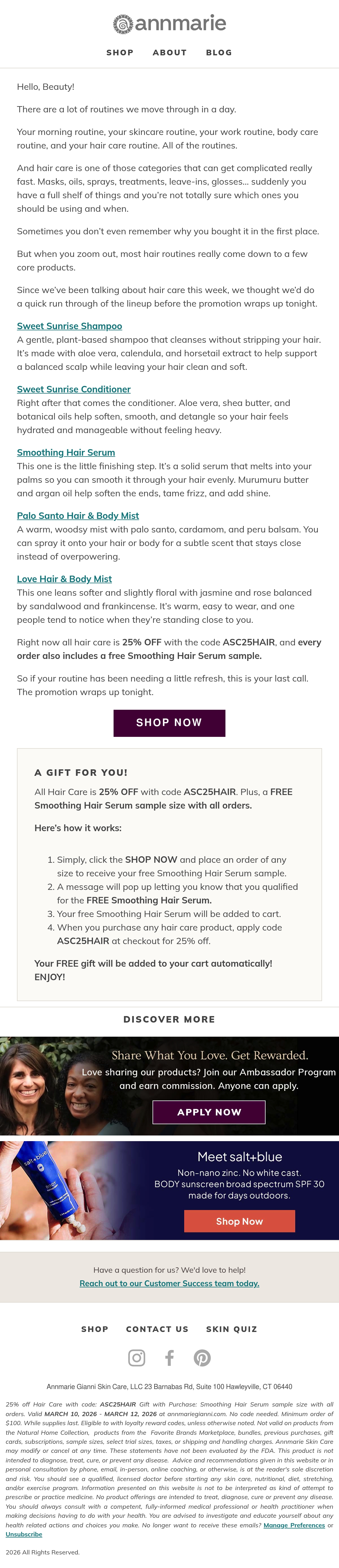Open the Pinterest icon link

click(x=202, y=1357)
